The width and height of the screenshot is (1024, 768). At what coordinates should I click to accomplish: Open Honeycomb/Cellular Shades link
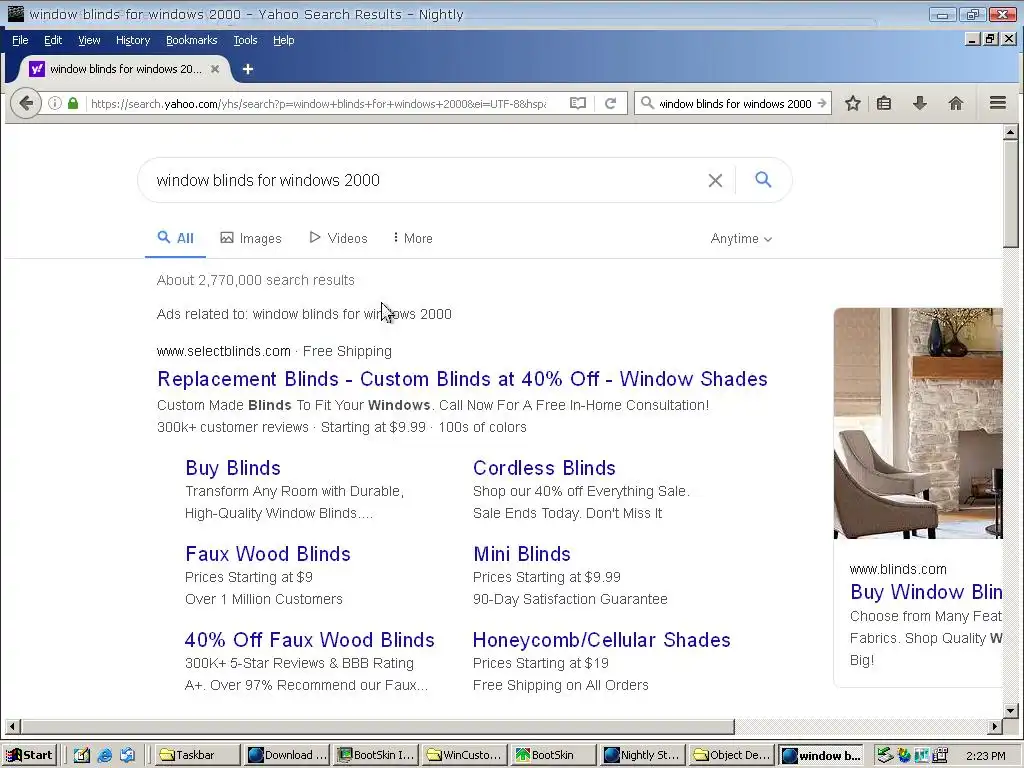(x=601, y=640)
